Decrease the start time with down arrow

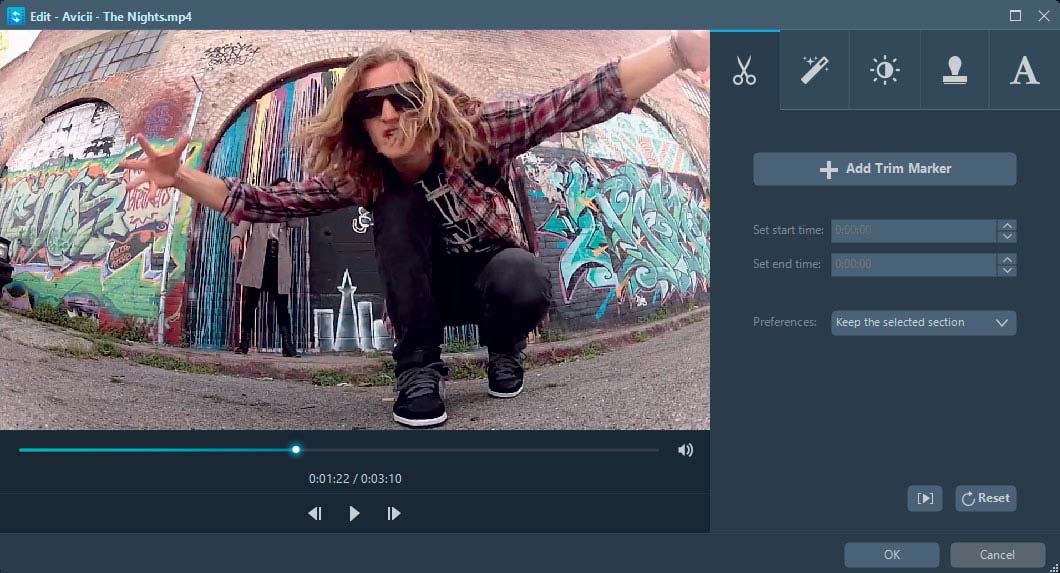(x=1007, y=236)
